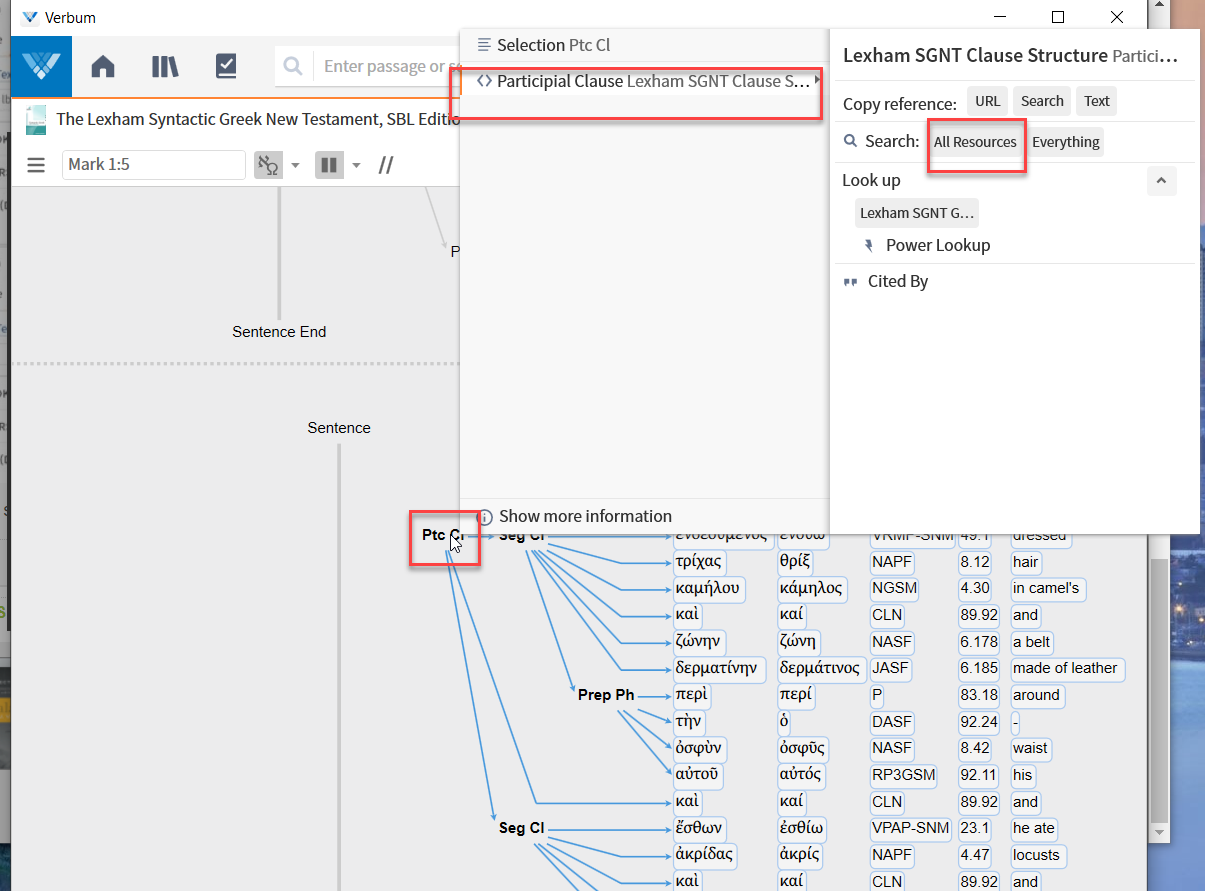Open the resource panel hamburger menu
Screen dimensions: 1205x891
[36, 165]
